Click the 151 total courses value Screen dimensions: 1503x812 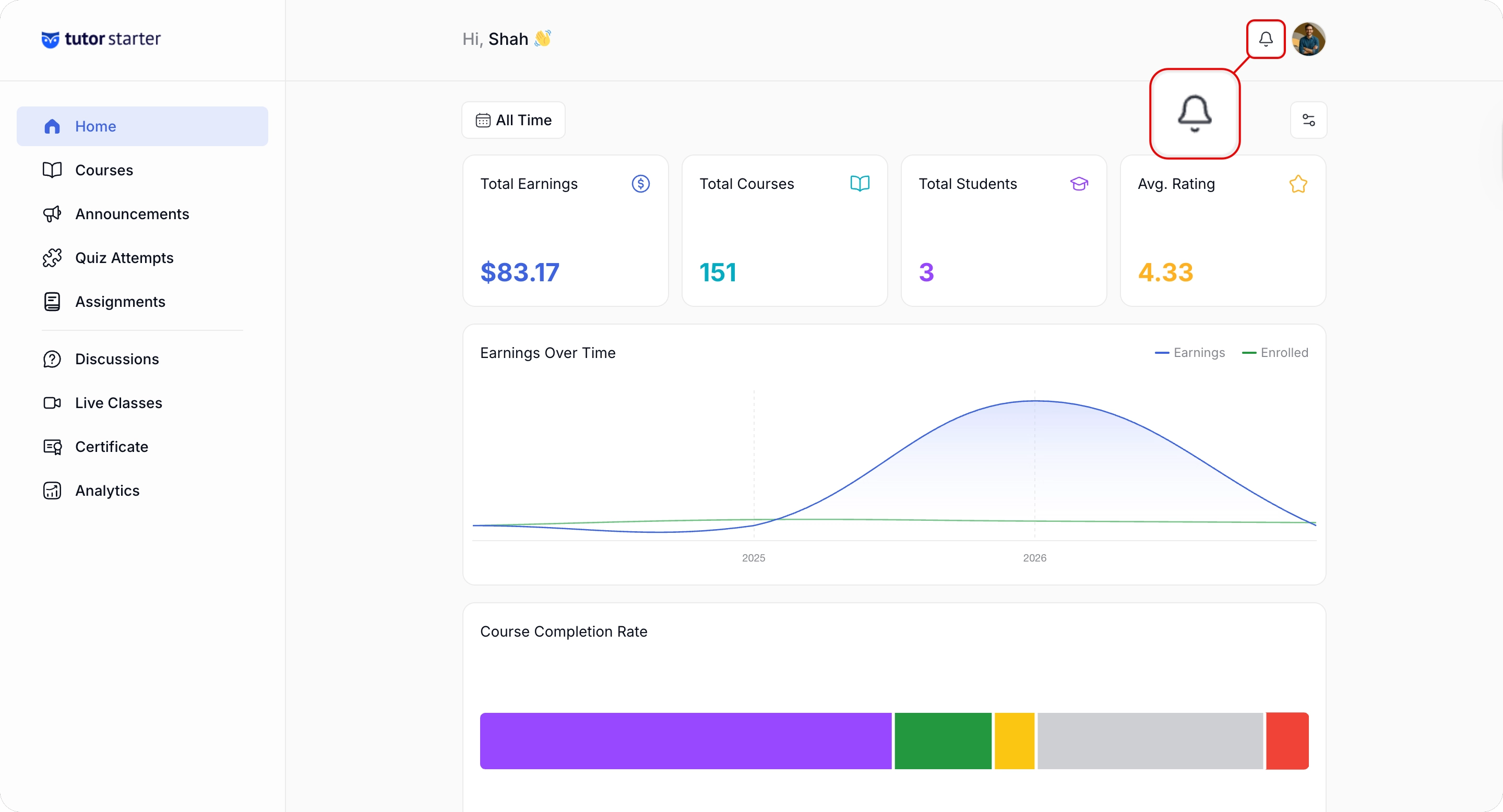(718, 272)
